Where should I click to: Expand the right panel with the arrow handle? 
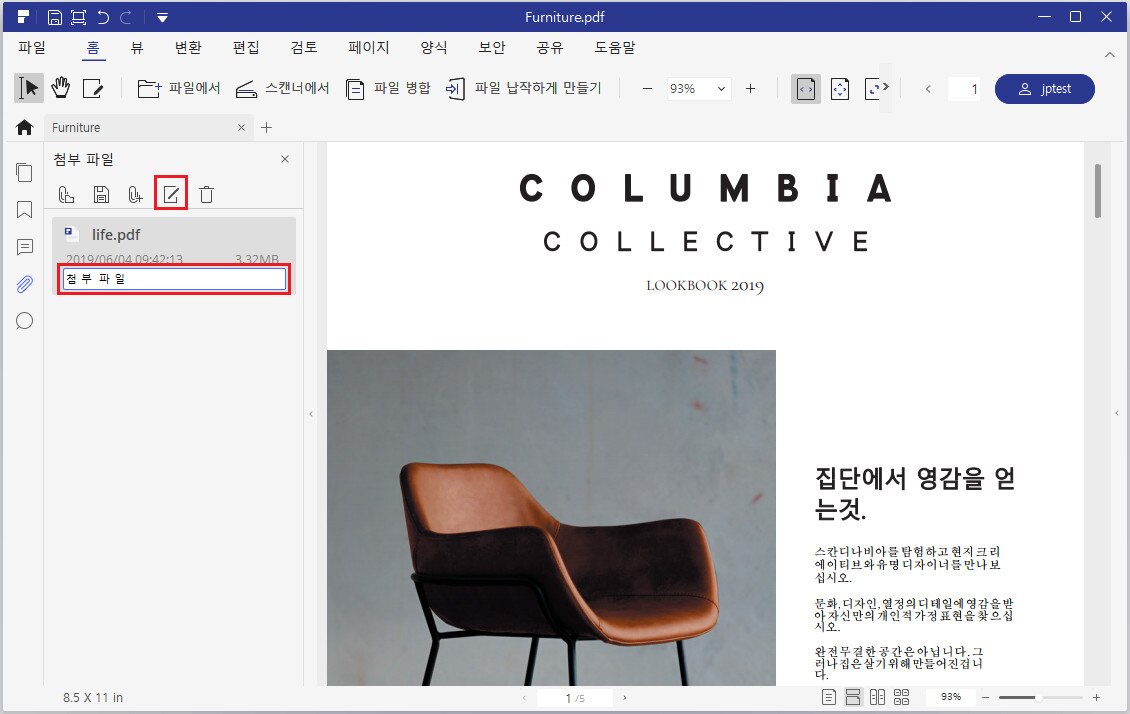1117,414
